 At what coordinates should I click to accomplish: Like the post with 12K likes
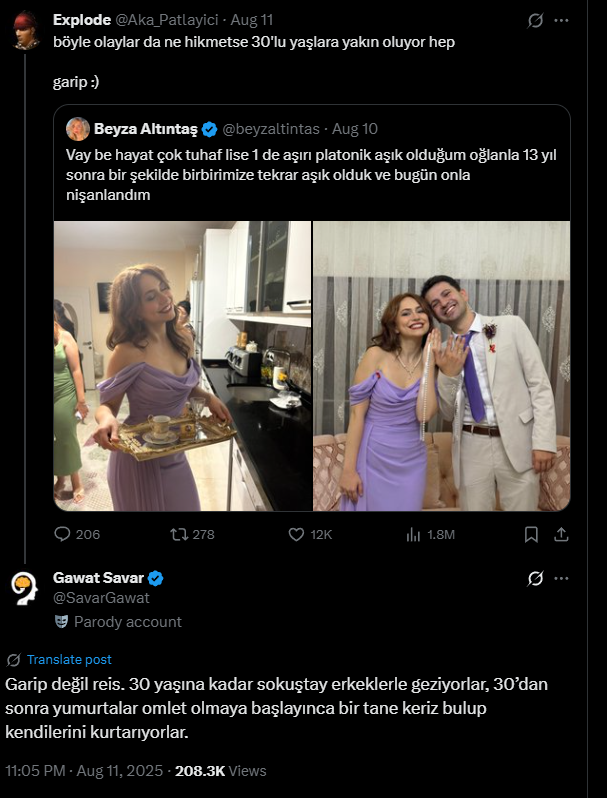click(296, 534)
